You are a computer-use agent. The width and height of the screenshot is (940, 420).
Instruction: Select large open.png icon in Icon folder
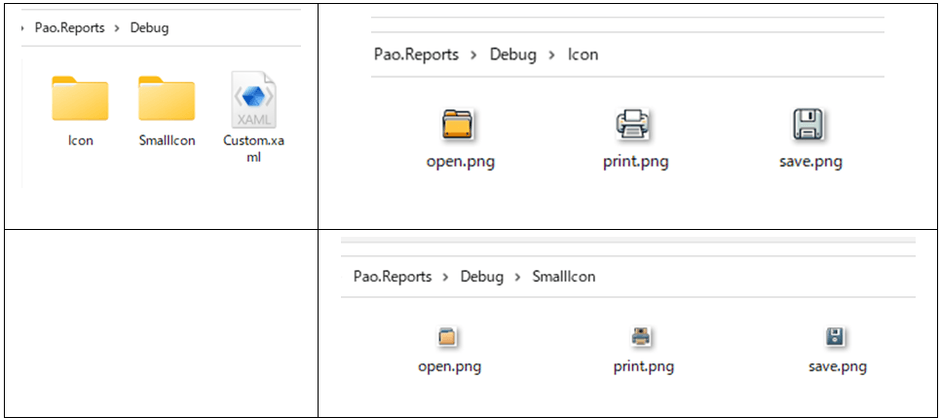click(459, 125)
